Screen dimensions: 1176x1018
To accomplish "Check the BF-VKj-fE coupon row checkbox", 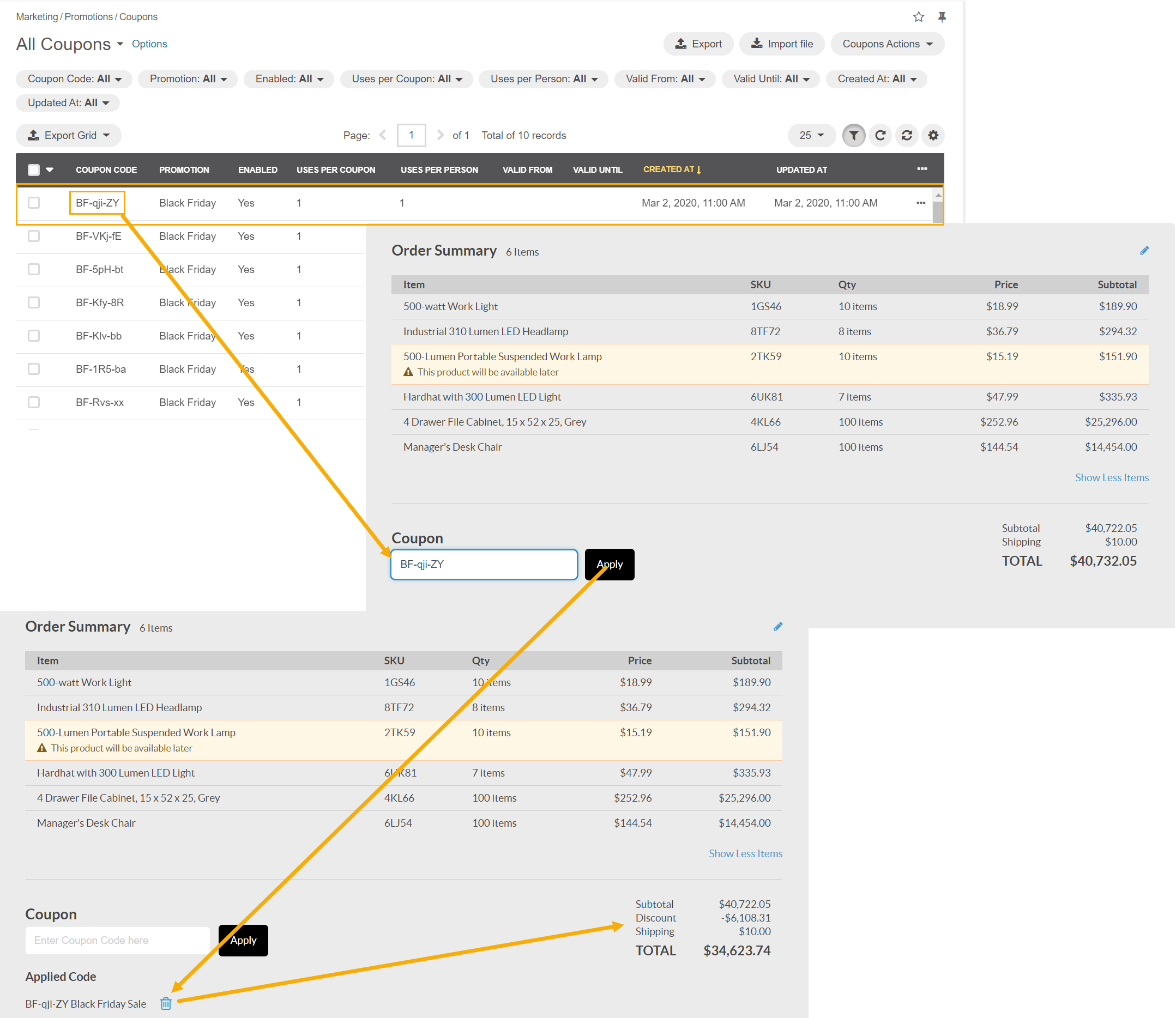I will [x=34, y=236].
